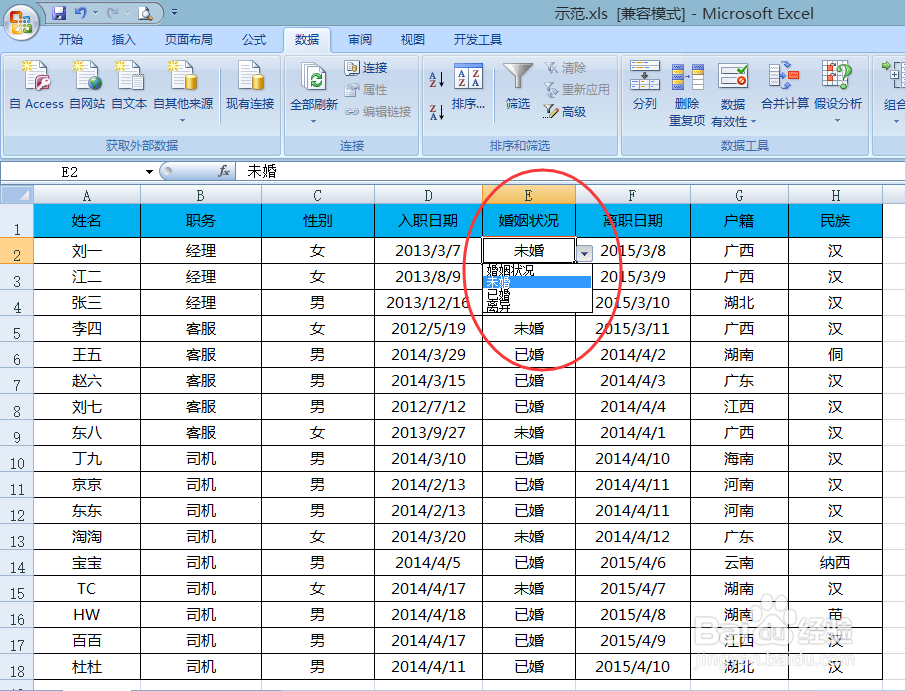Click cell 纳西 in 民族 column
The width and height of the screenshot is (905, 691).
pyautogui.click(x=835, y=562)
